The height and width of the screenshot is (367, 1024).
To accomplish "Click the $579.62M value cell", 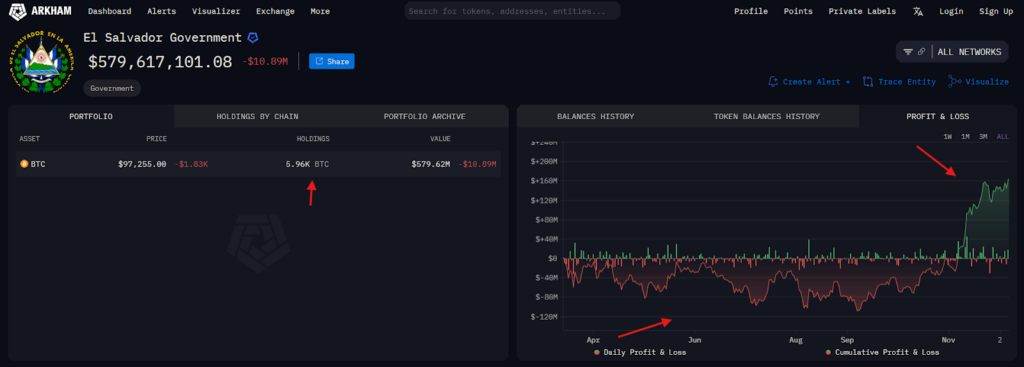I will pos(430,164).
